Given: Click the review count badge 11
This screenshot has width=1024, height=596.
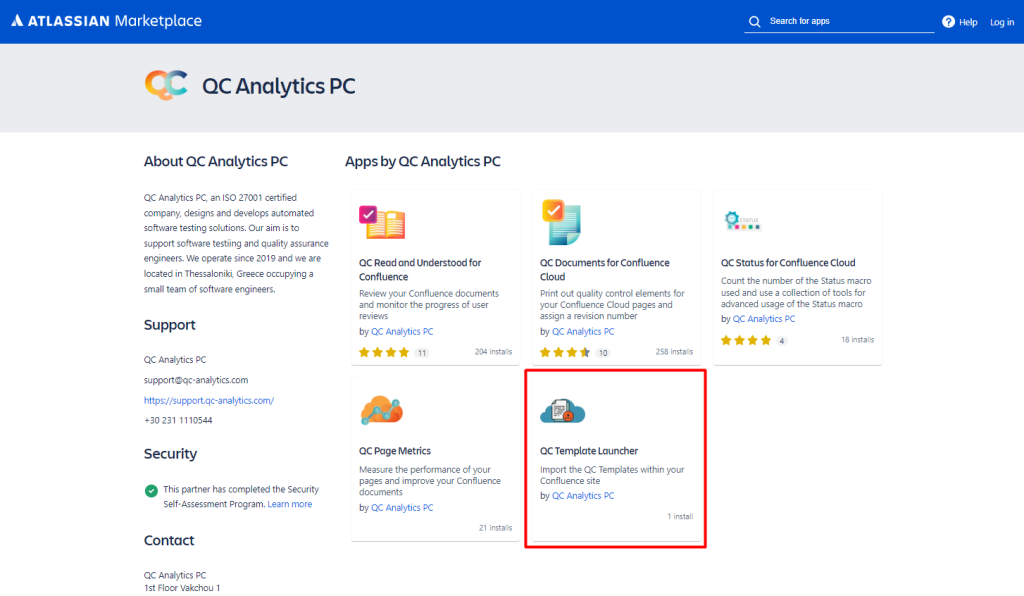Looking at the screenshot, I should point(422,353).
